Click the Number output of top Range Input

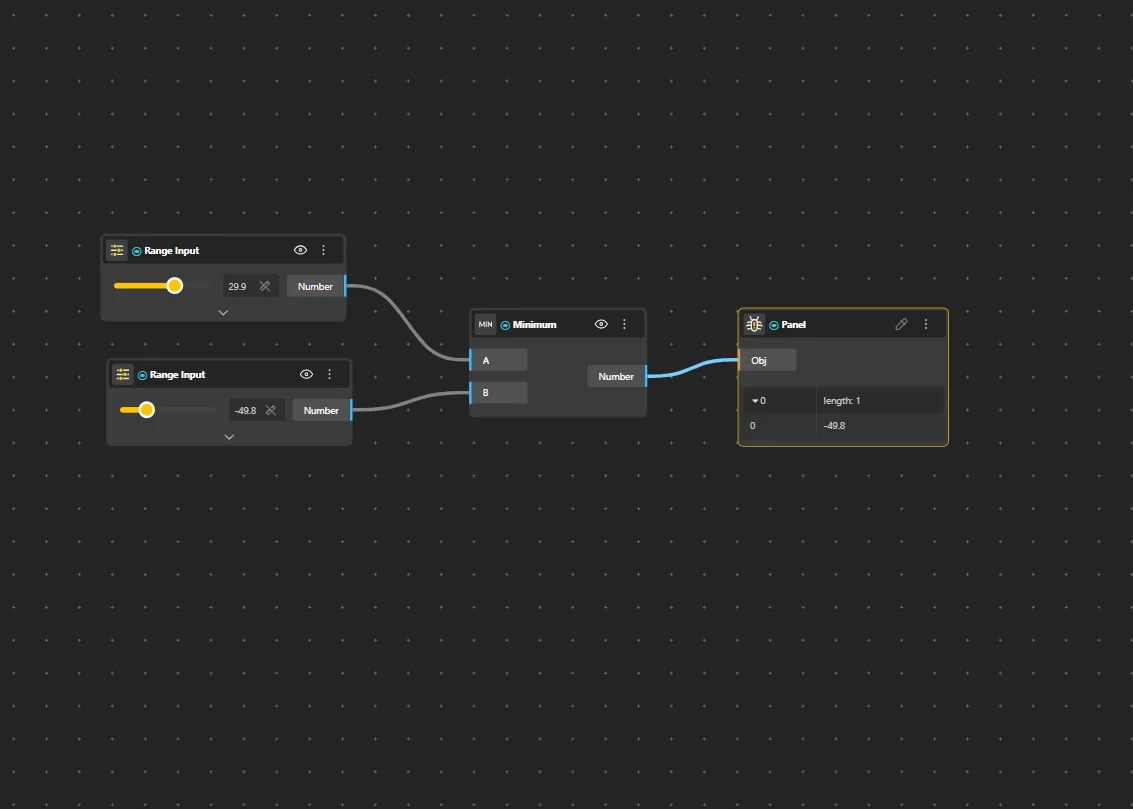(x=315, y=286)
